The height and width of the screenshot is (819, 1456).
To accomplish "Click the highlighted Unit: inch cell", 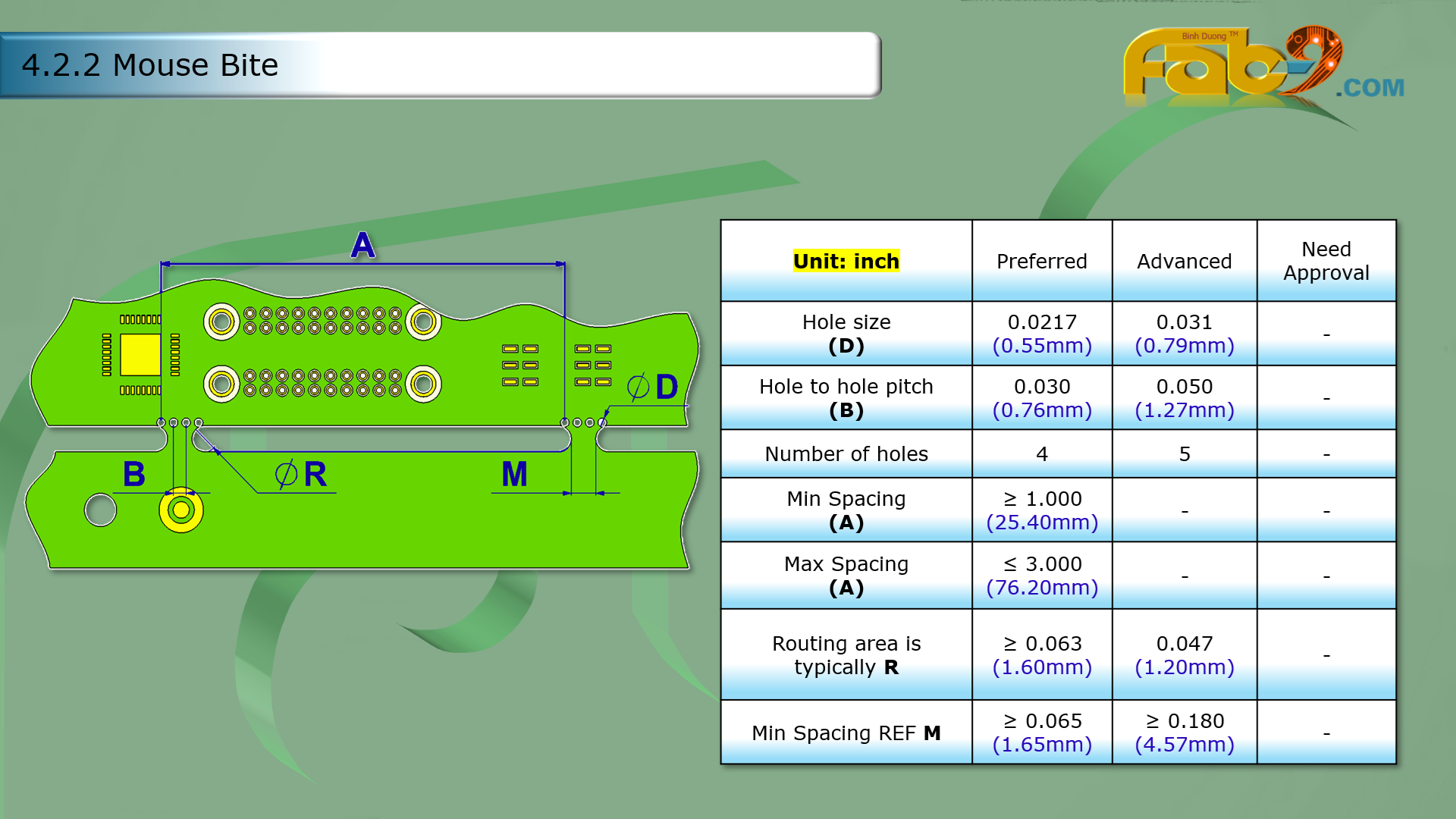I will [x=846, y=261].
